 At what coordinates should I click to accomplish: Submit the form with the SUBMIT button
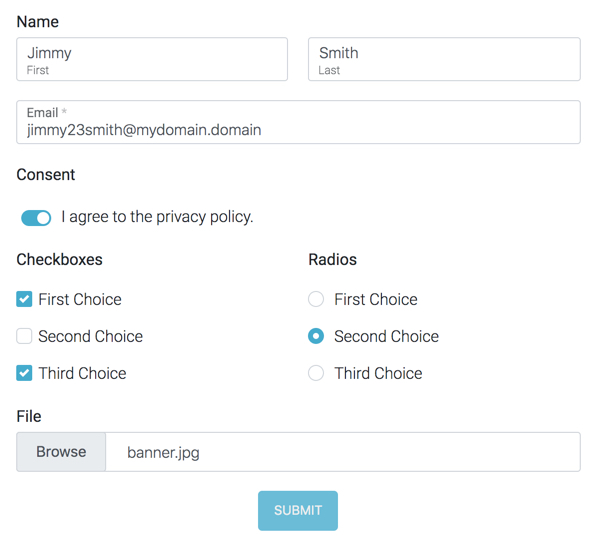click(x=298, y=511)
